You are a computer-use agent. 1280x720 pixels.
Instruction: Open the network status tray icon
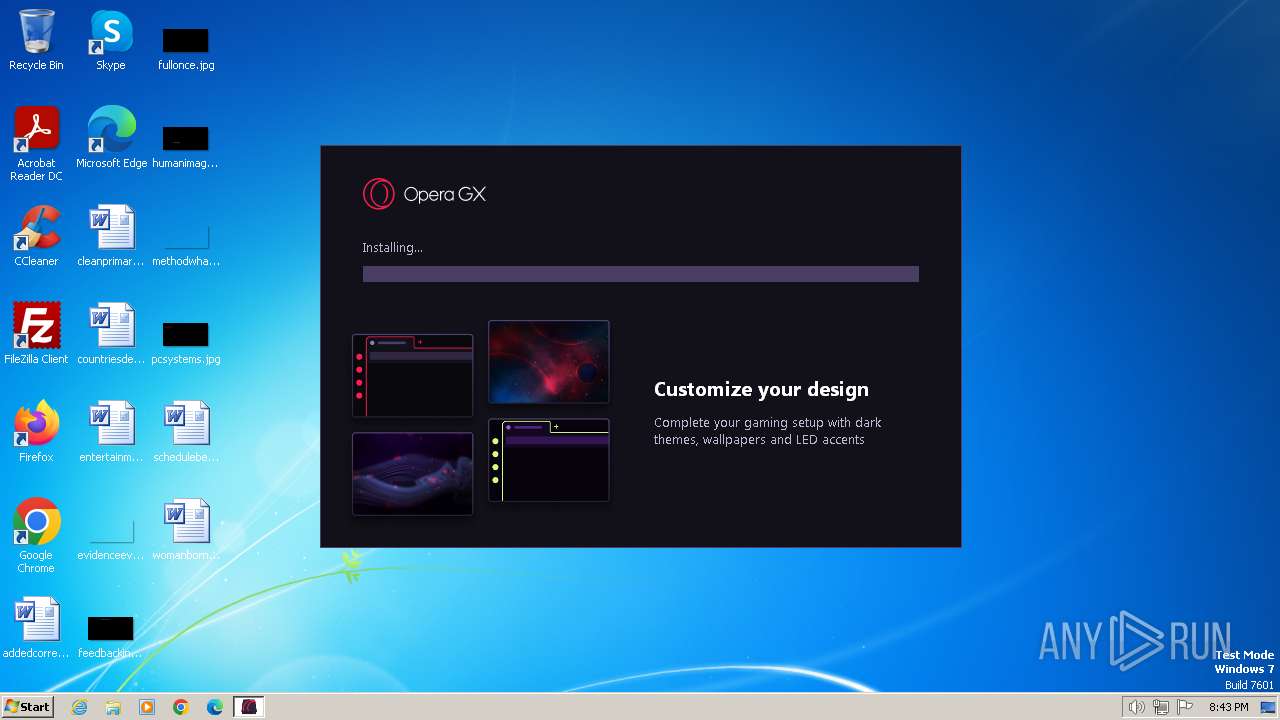pos(1161,707)
